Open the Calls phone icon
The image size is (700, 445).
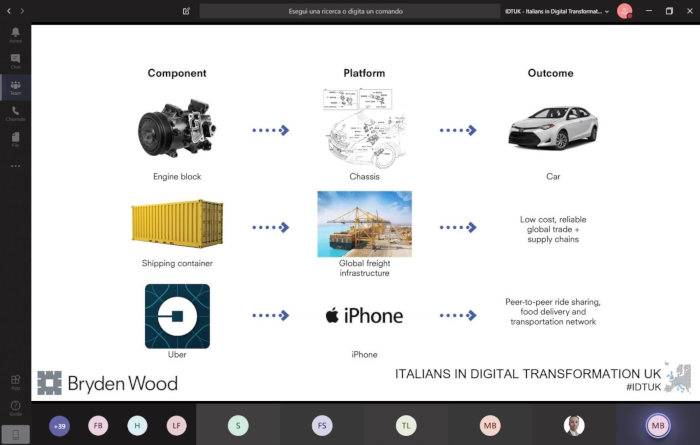tap(15, 113)
